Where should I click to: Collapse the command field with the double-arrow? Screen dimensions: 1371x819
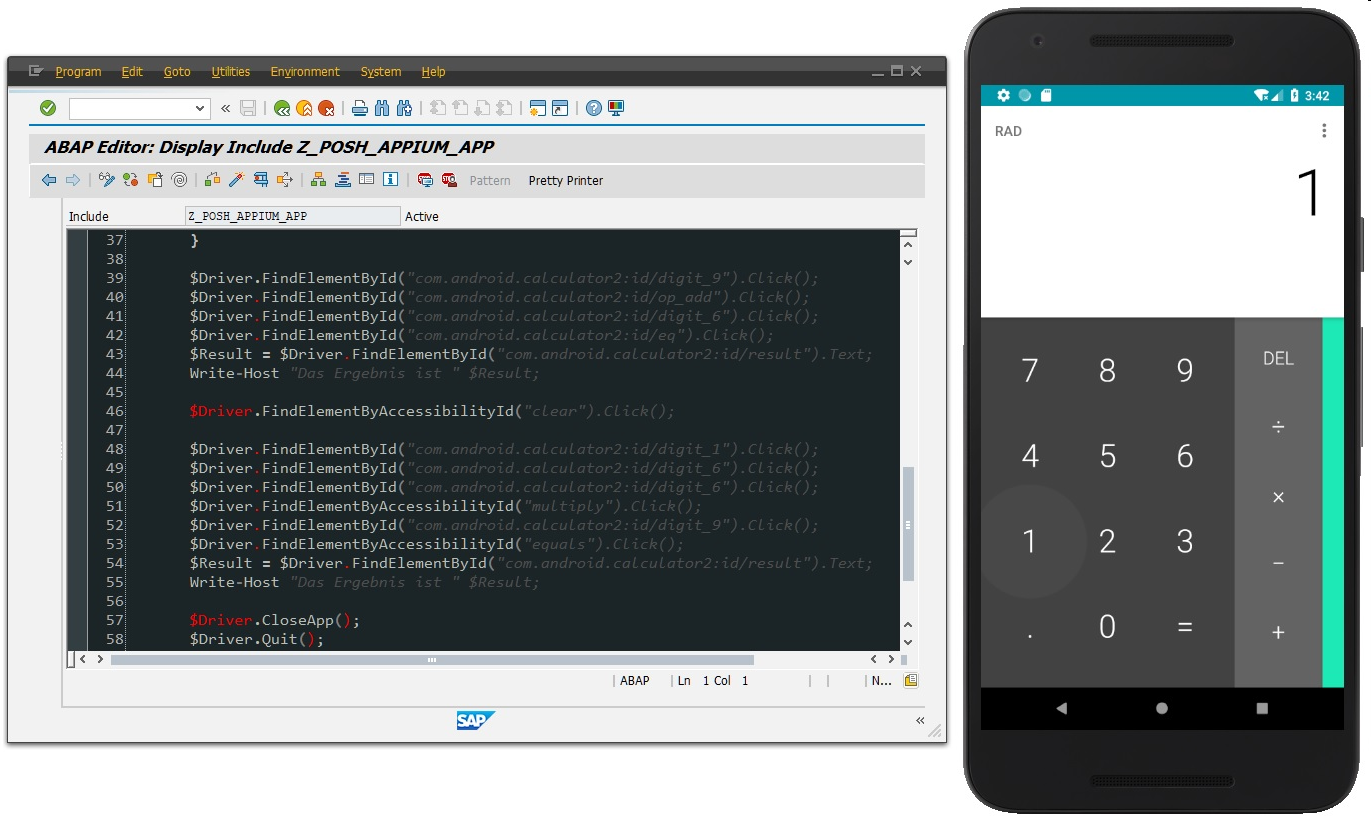point(226,108)
